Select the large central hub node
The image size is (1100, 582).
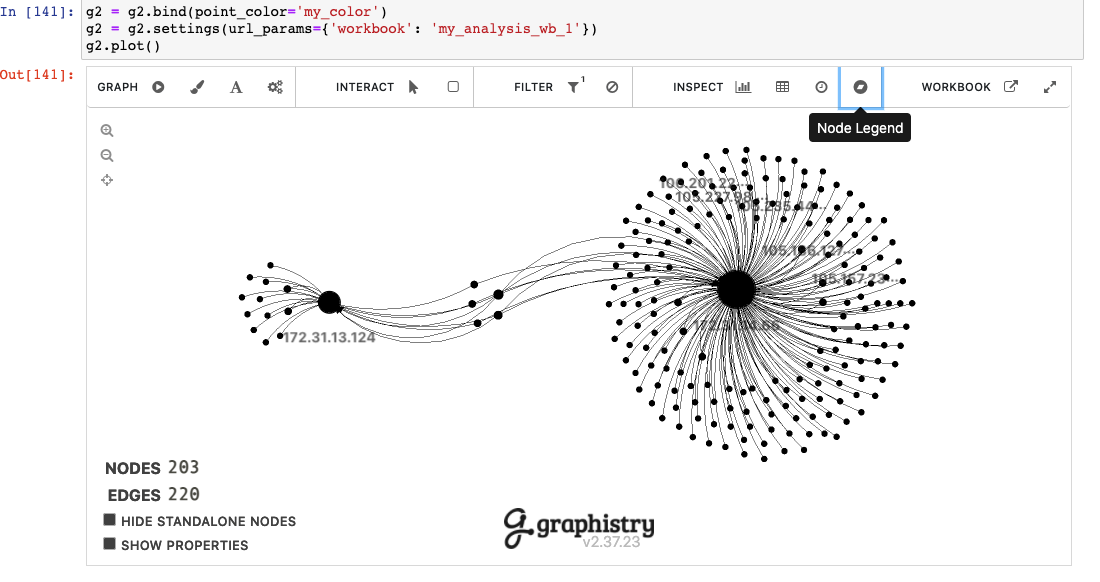(736, 289)
